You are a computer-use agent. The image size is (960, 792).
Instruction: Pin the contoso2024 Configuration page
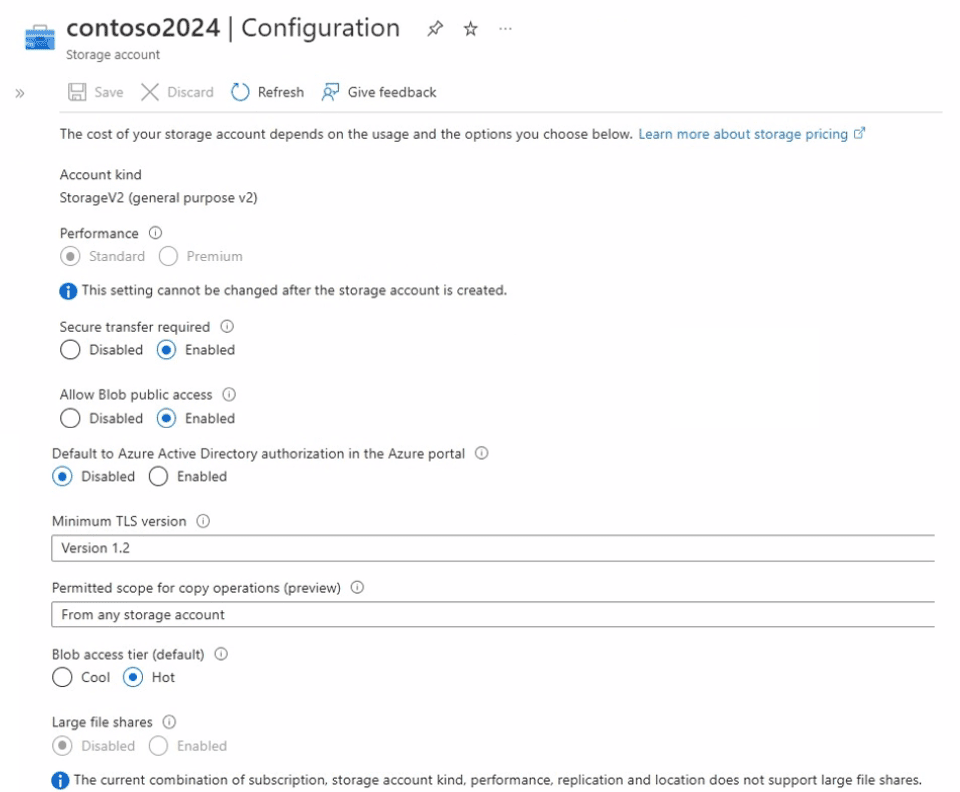click(435, 29)
